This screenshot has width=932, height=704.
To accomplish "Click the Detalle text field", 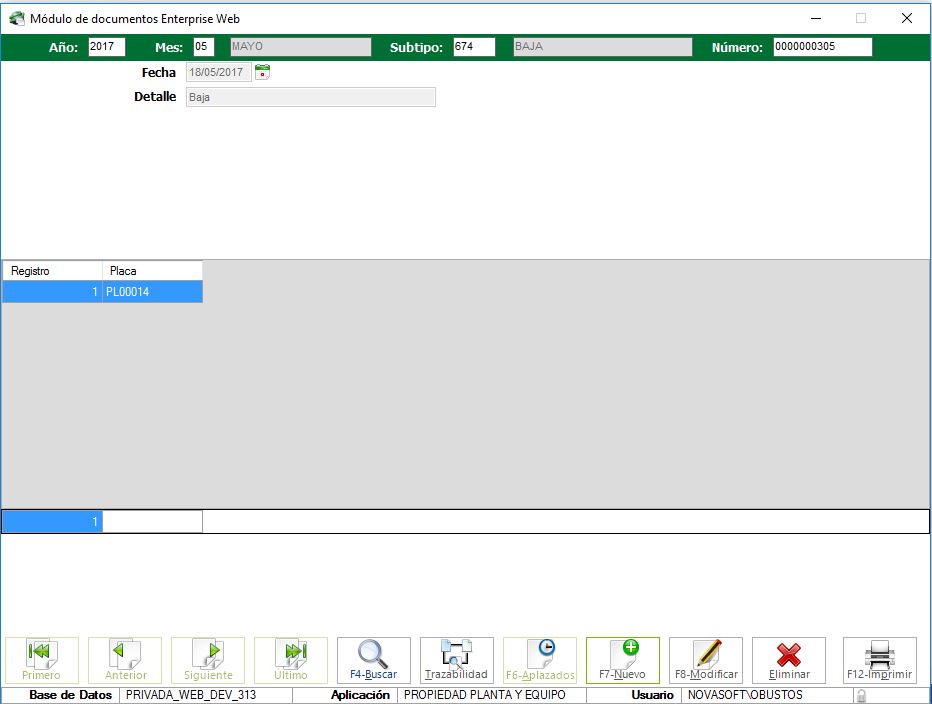I will 311,97.
